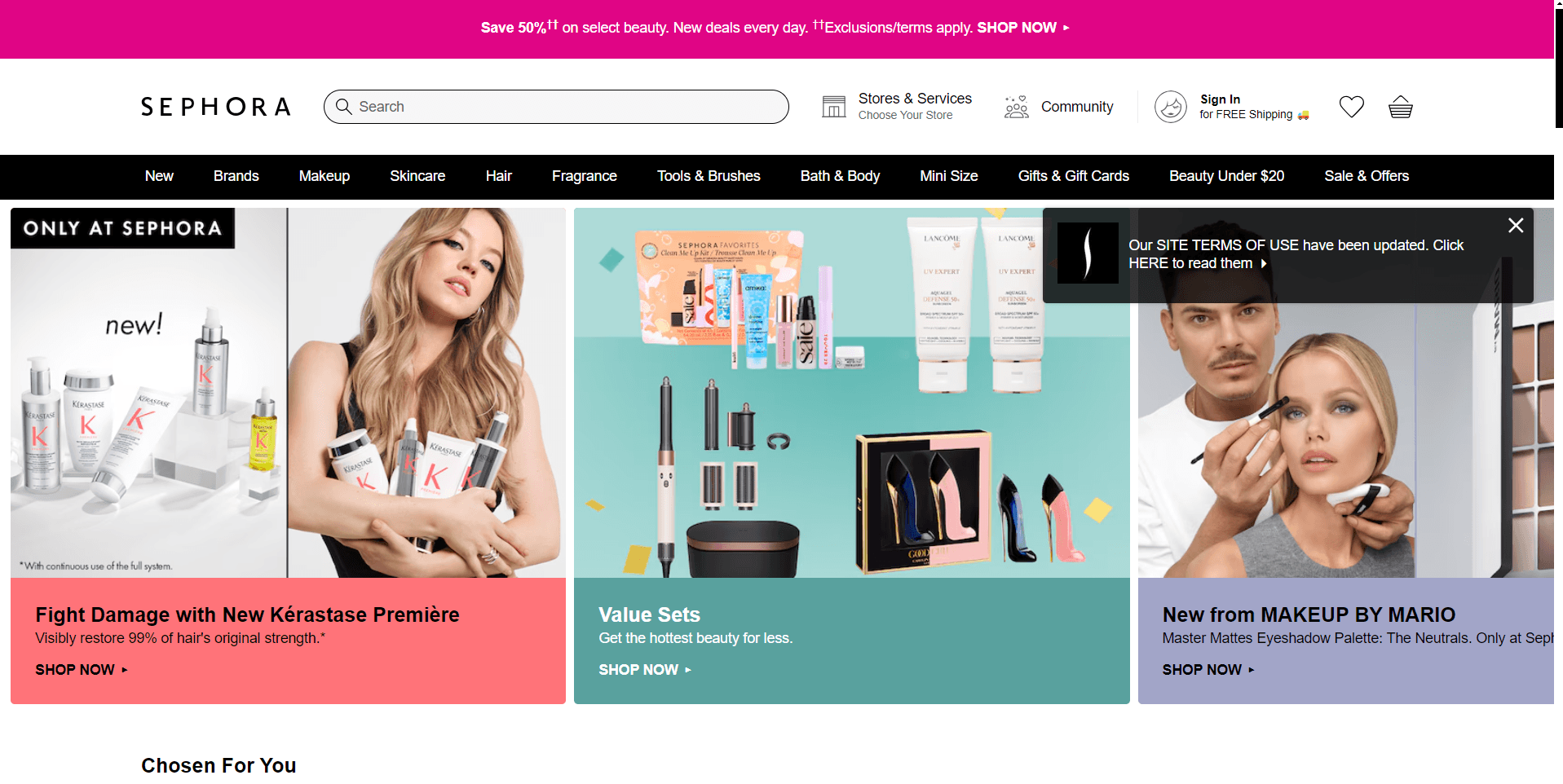The width and height of the screenshot is (1563, 784).
Task: Close the site terms notification
Action: [1516, 226]
